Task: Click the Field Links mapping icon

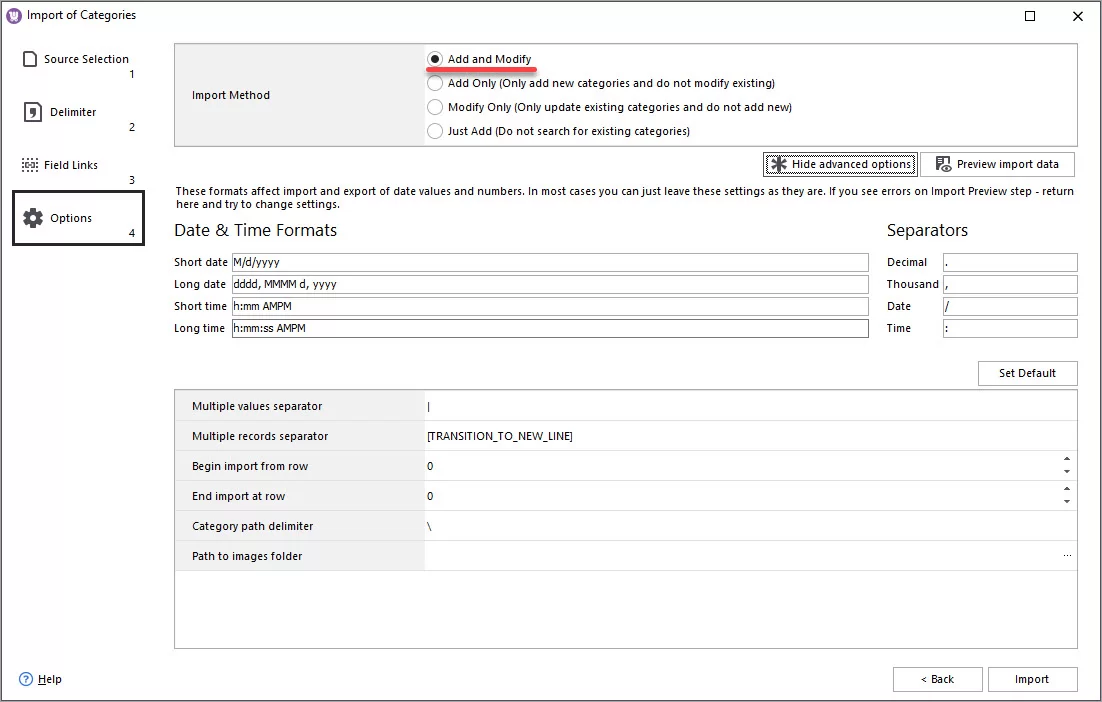Action: 29,164
